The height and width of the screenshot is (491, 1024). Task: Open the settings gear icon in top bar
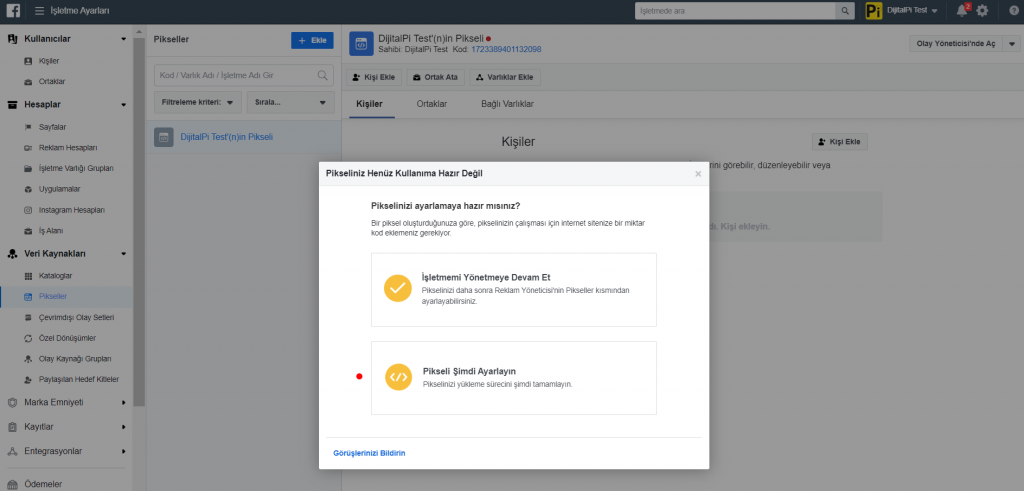pos(982,11)
